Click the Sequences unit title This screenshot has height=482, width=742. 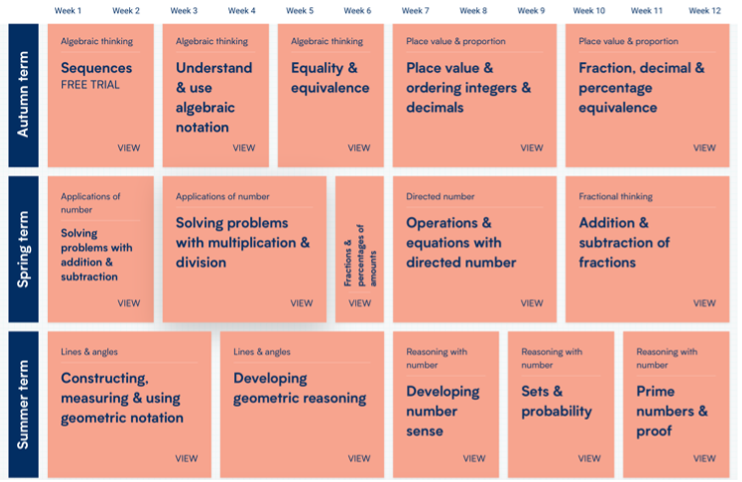tap(96, 68)
